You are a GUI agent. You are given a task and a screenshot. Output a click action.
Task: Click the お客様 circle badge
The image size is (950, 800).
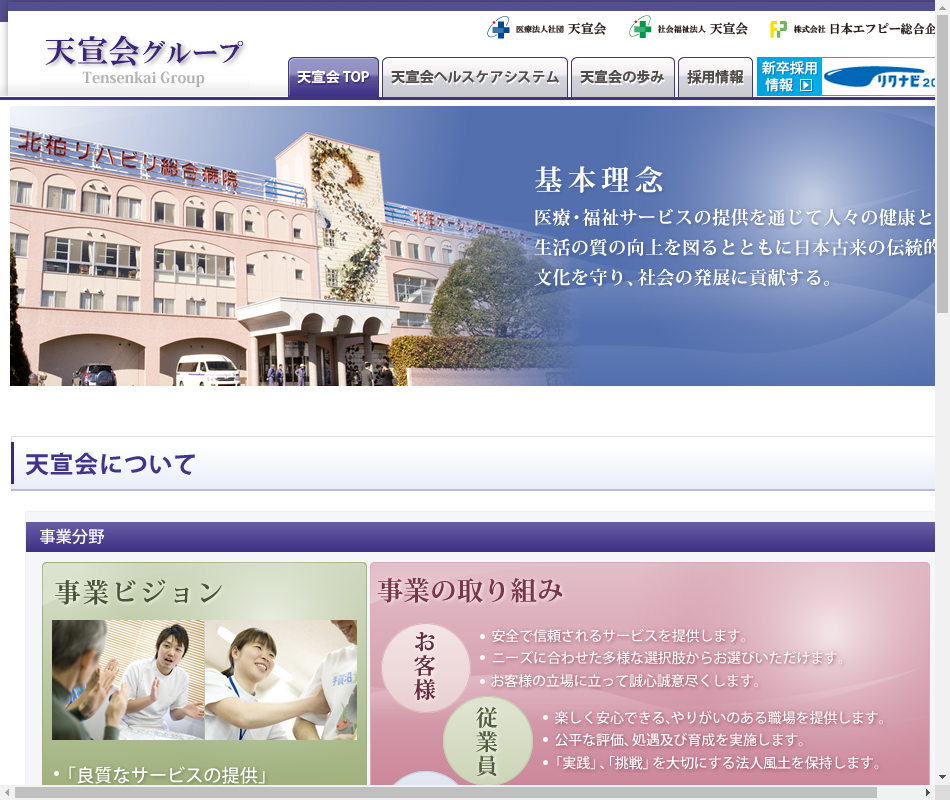pos(425,667)
